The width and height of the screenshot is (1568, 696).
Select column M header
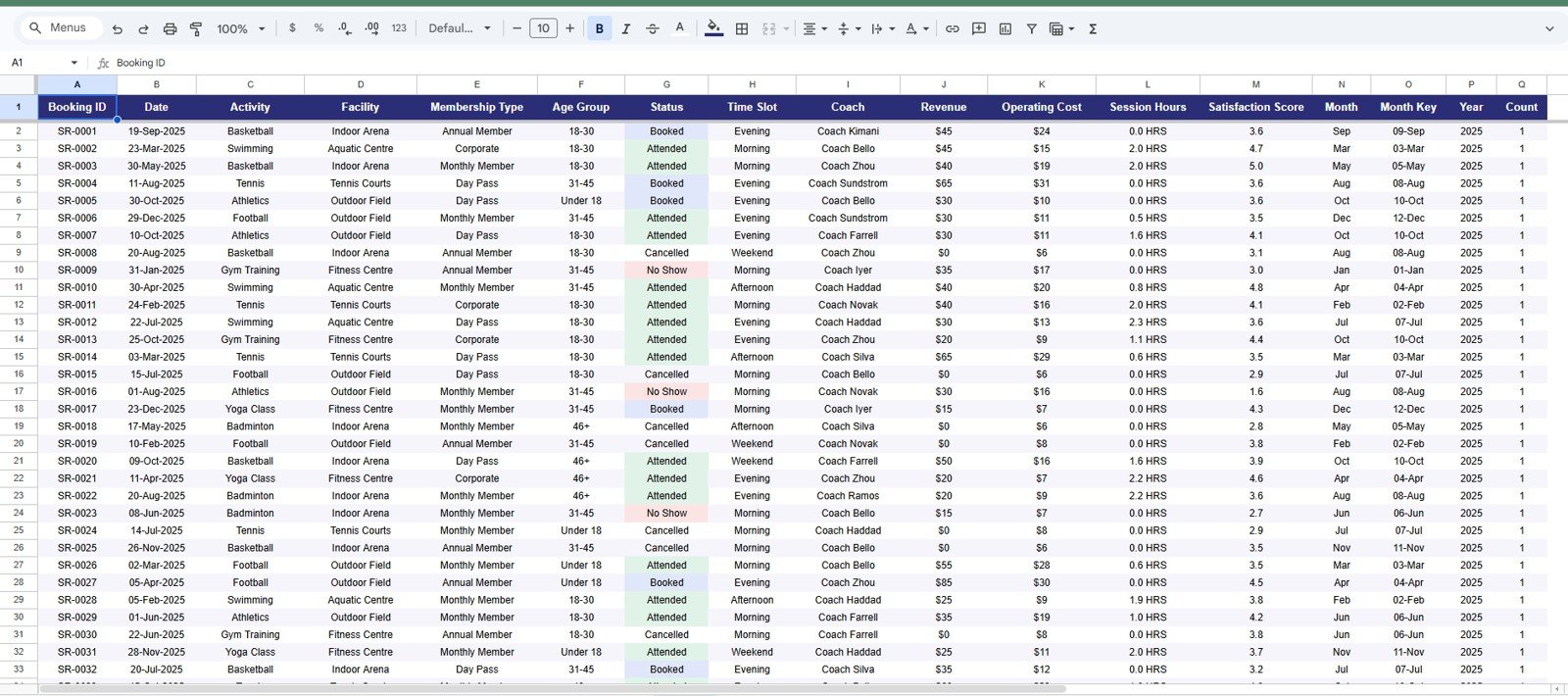[x=1255, y=84]
